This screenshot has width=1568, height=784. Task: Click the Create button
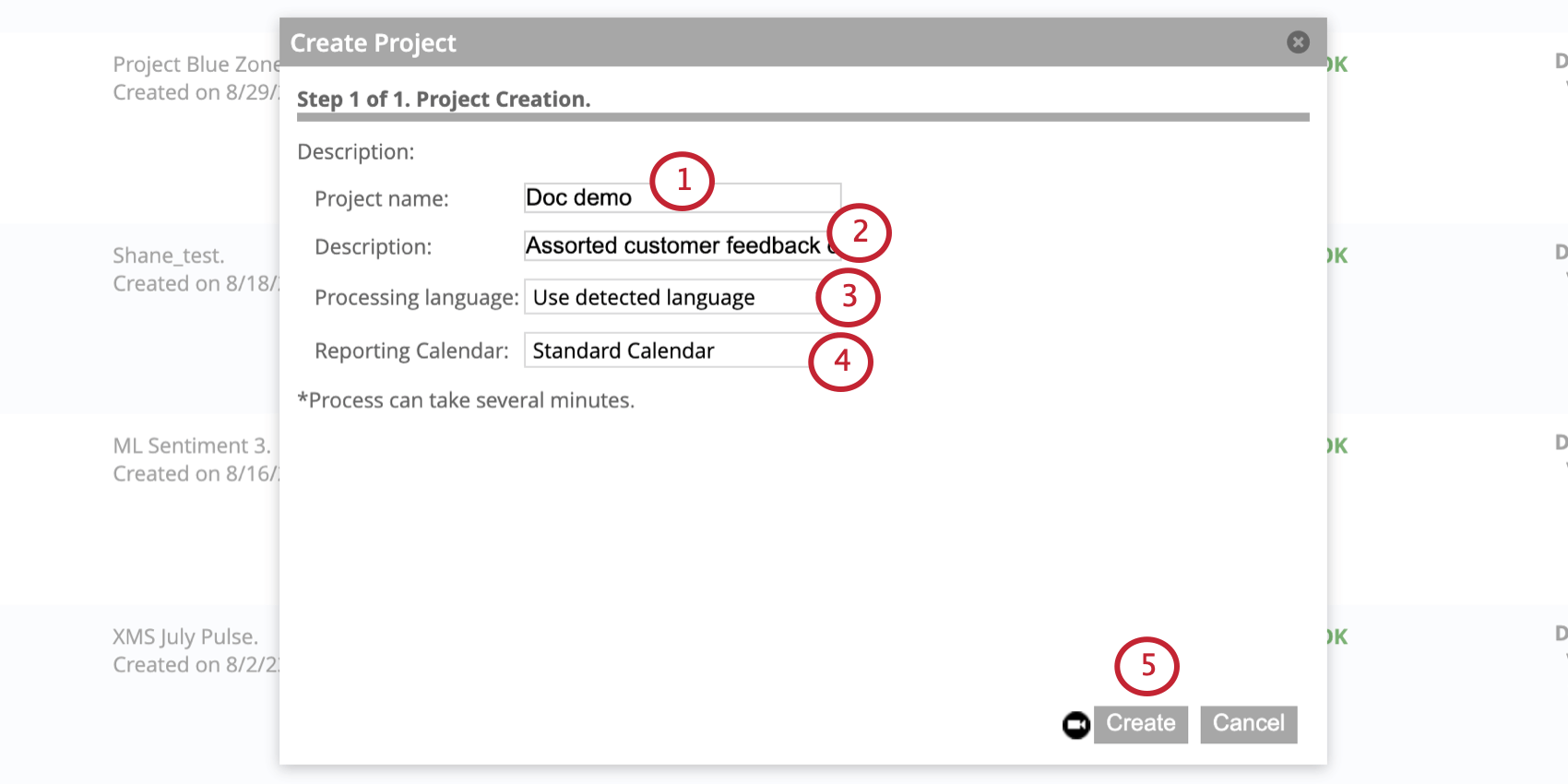tap(1141, 724)
